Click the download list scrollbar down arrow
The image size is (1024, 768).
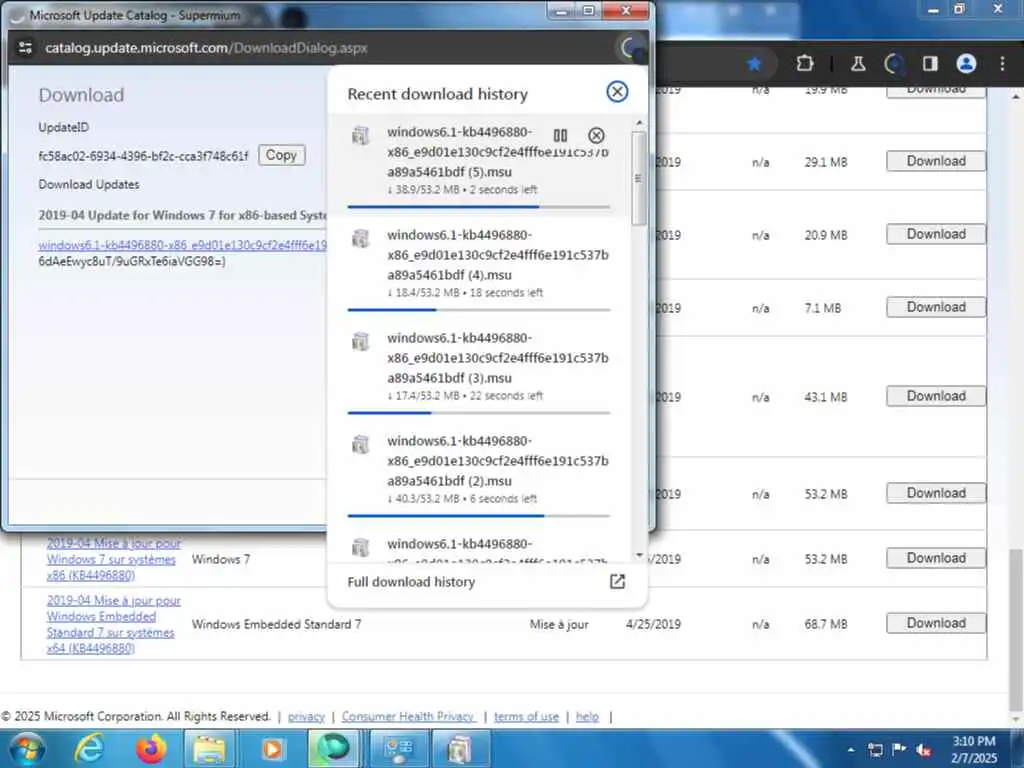(639, 555)
